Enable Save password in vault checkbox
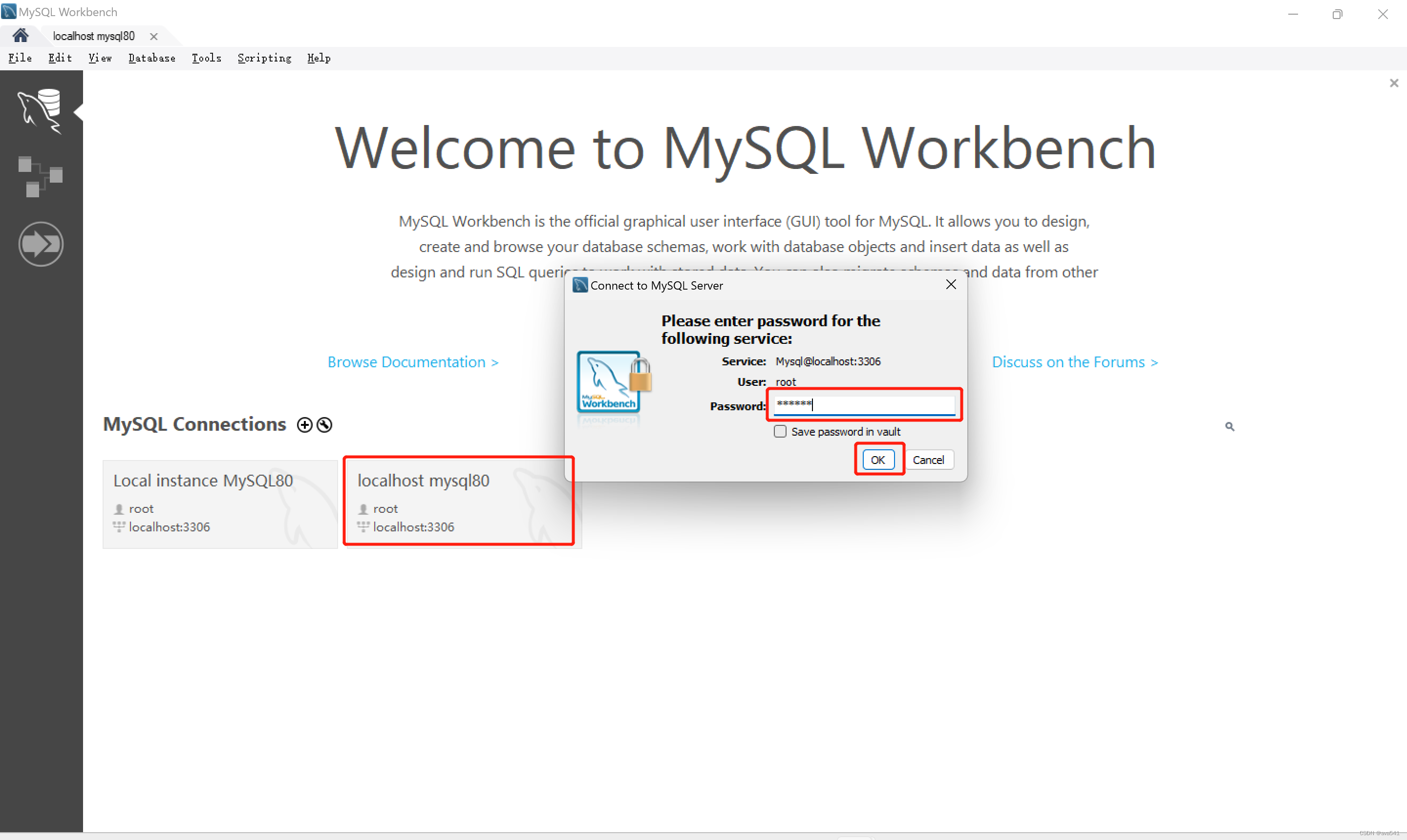Screen dimensions: 1407x840 pos(780,431)
